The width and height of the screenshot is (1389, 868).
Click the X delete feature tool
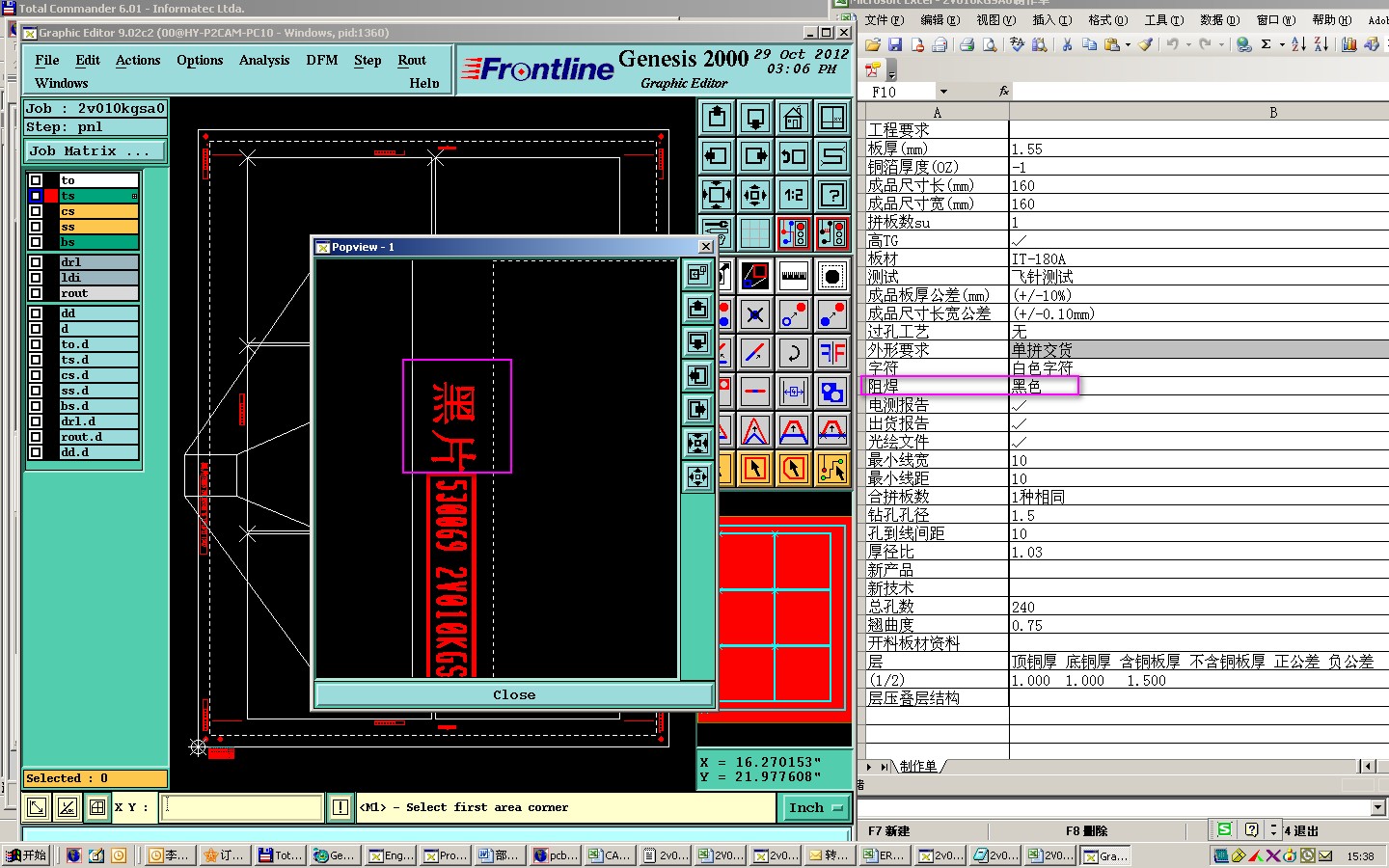755,315
